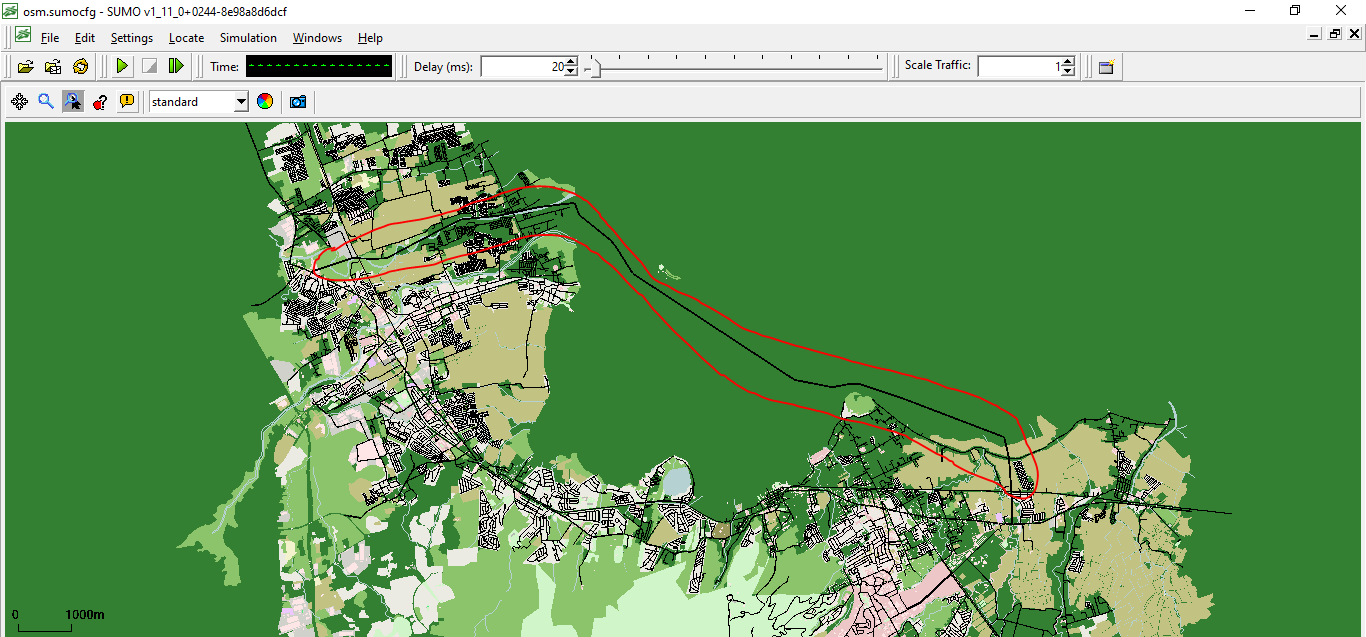Click the magnifier locate/zoom icon
This screenshot has height=637, width=1366.
[x=46, y=102]
